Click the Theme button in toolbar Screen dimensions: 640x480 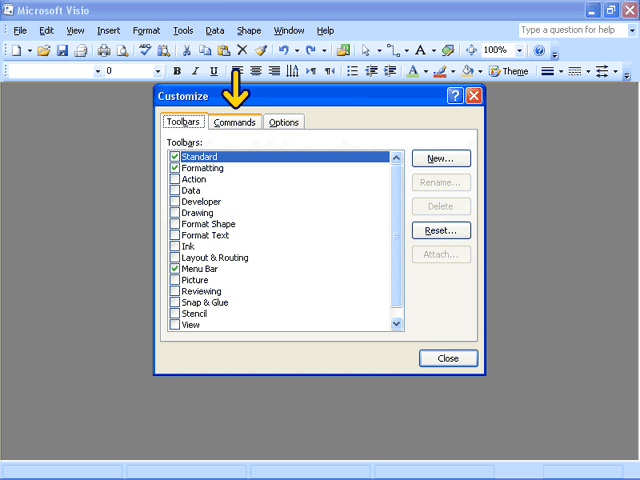pyautogui.click(x=509, y=71)
